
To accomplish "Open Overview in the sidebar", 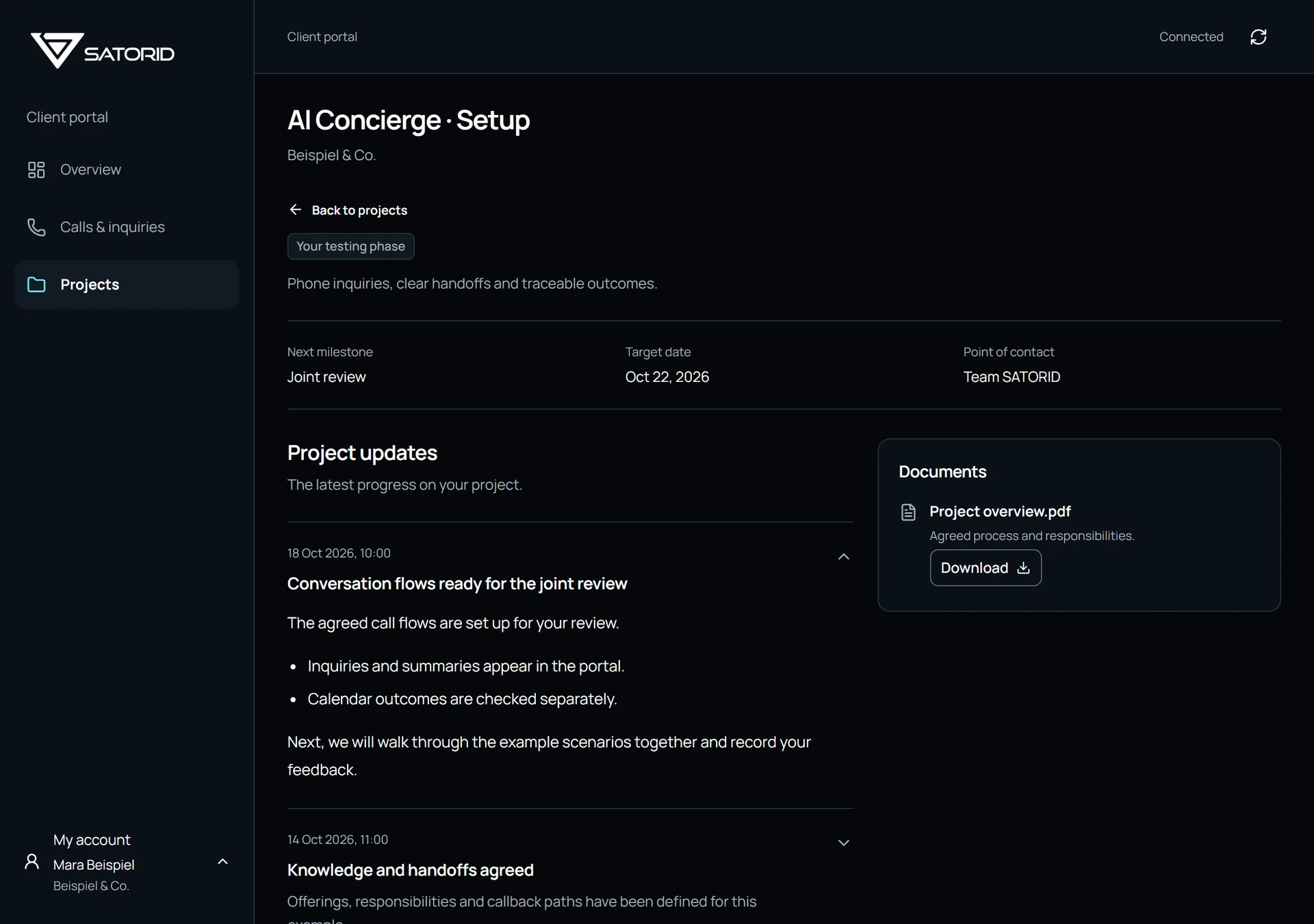I will click(x=127, y=170).
